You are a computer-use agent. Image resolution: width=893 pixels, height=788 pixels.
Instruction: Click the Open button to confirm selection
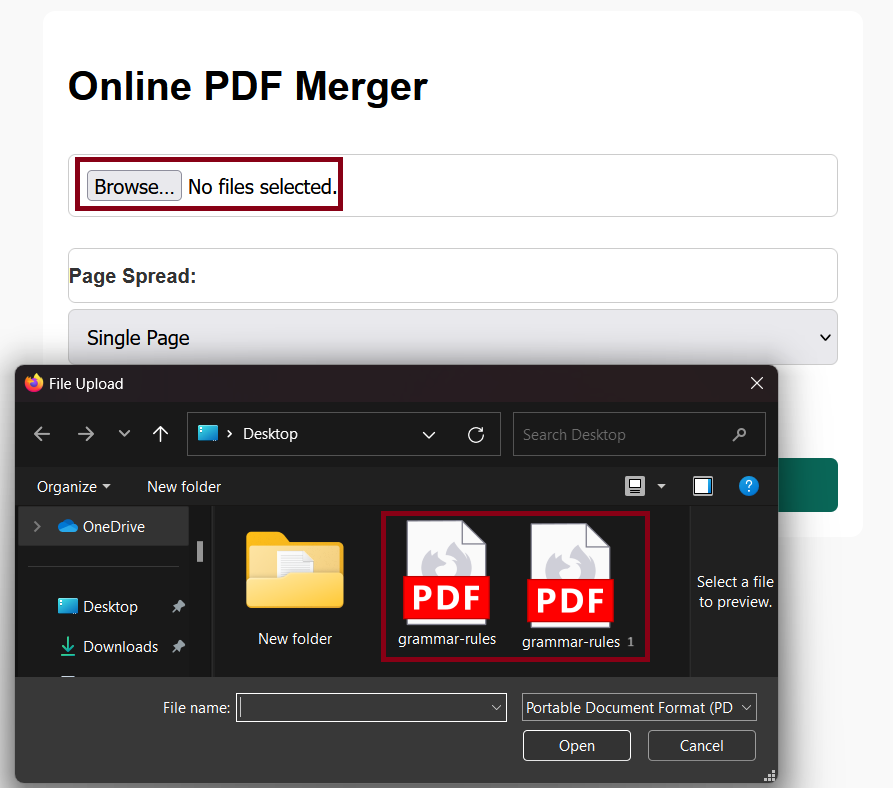pyautogui.click(x=576, y=745)
